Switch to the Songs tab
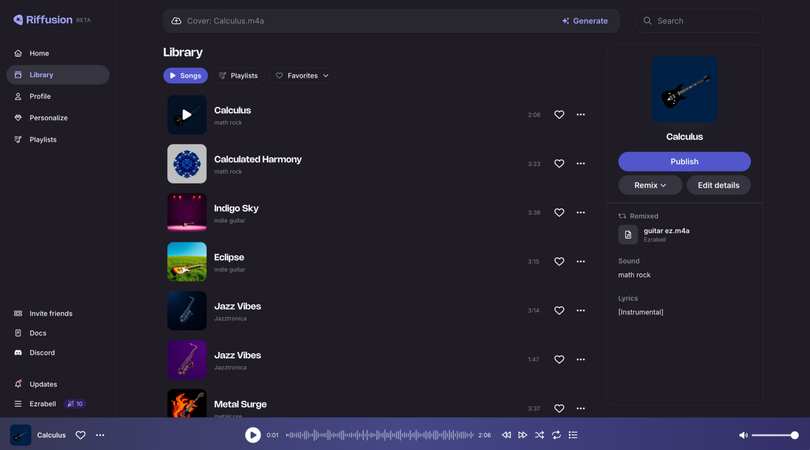The width and height of the screenshot is (810, 450). tap(185, 75)
